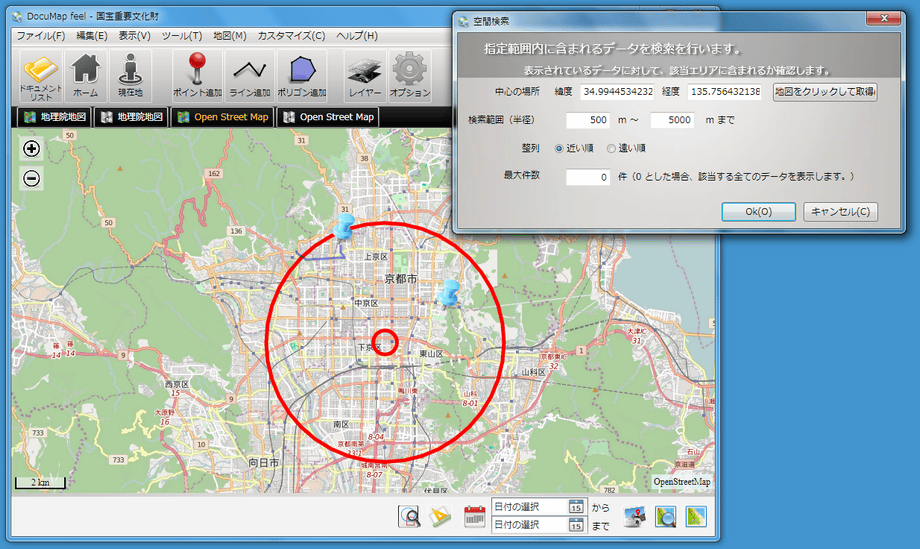Open the カスタマイズ(C) menu
Viewport: 920px width, 549px height.
click(x=291, y=36)
